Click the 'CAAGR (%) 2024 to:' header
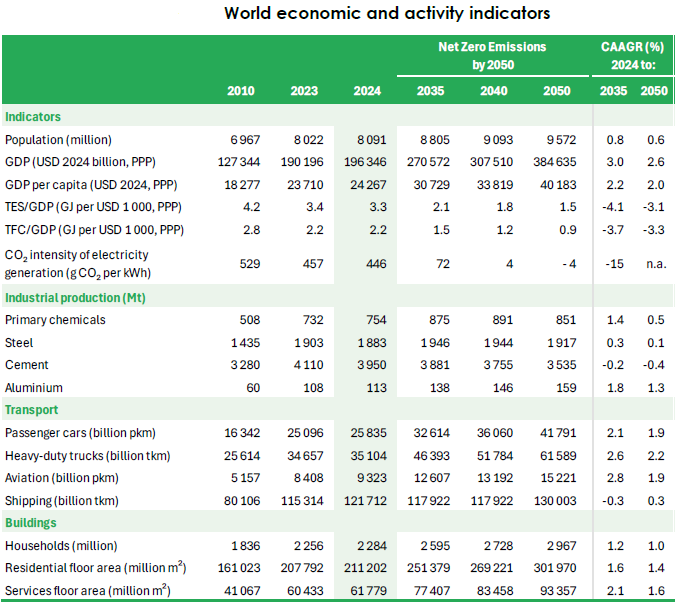679x607 pixels. (632, 56)
